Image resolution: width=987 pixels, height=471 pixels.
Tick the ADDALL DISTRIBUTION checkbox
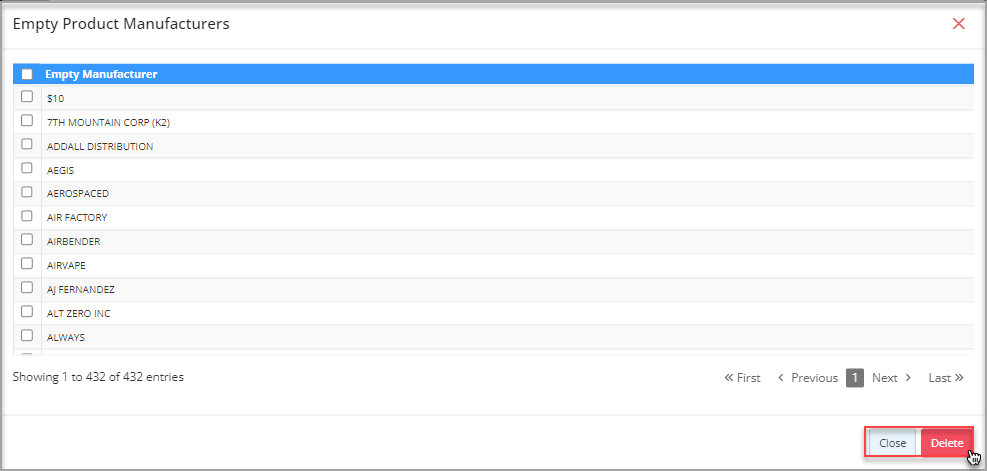tap(27, 144)
